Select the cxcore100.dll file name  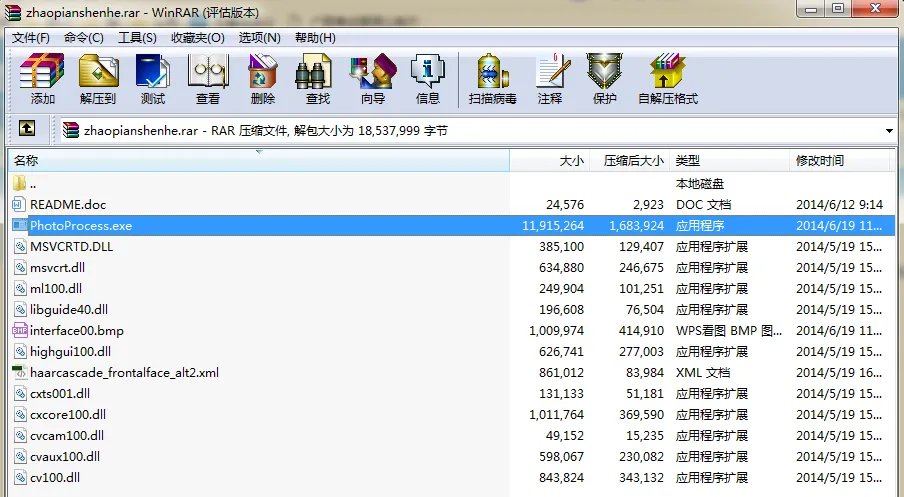(68, 415)
